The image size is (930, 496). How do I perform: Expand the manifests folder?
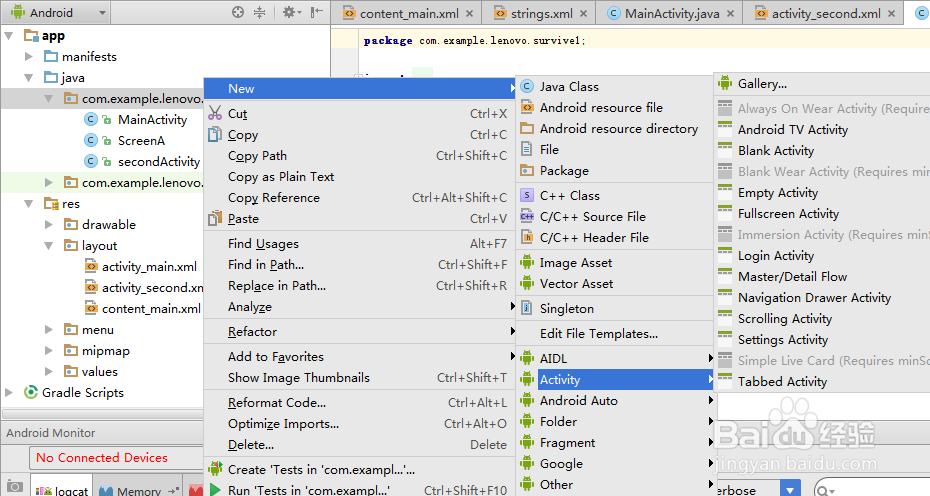[28, 56]
